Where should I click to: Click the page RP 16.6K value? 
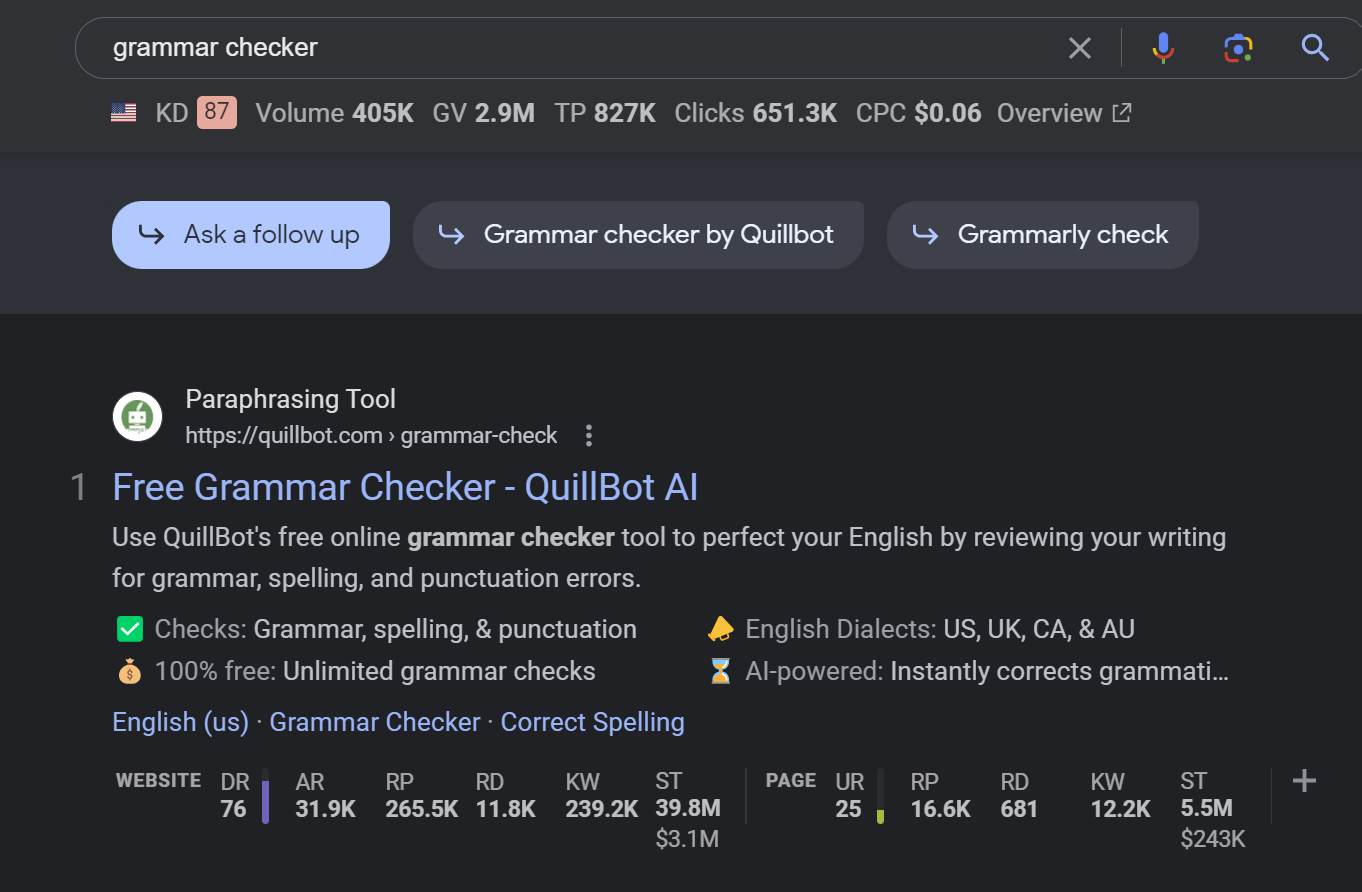point(941,808)
